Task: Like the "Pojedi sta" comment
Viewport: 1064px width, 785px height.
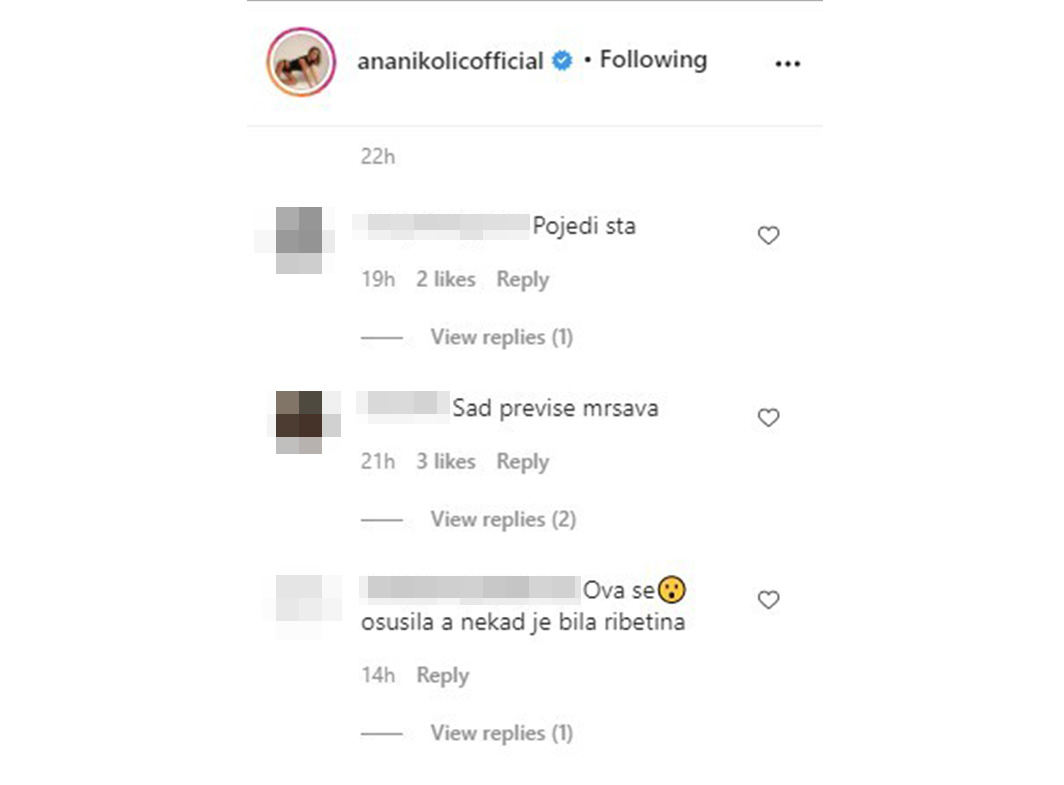Action: (x=768, y=235)
